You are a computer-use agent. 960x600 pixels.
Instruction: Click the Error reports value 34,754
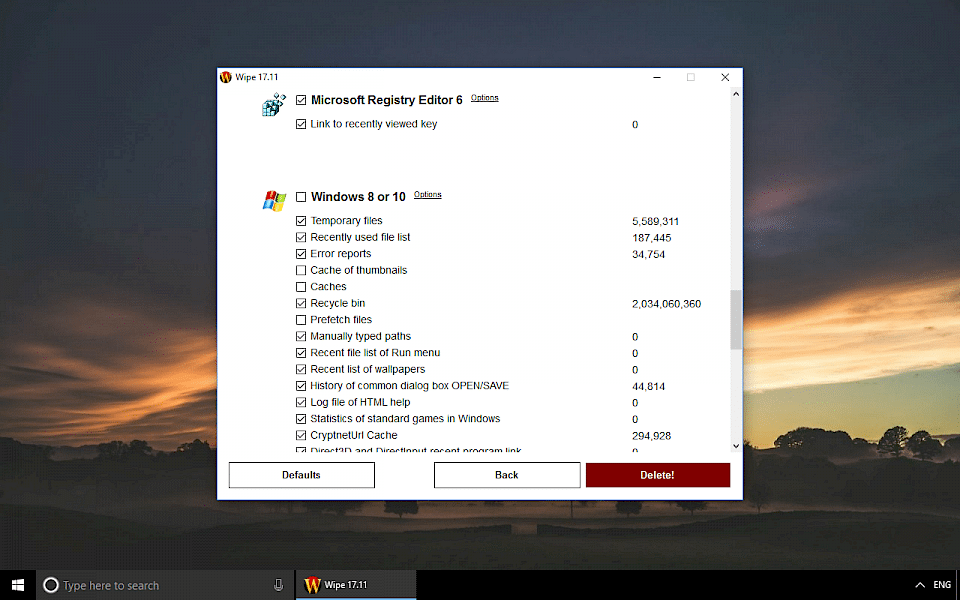pos(648,255)
